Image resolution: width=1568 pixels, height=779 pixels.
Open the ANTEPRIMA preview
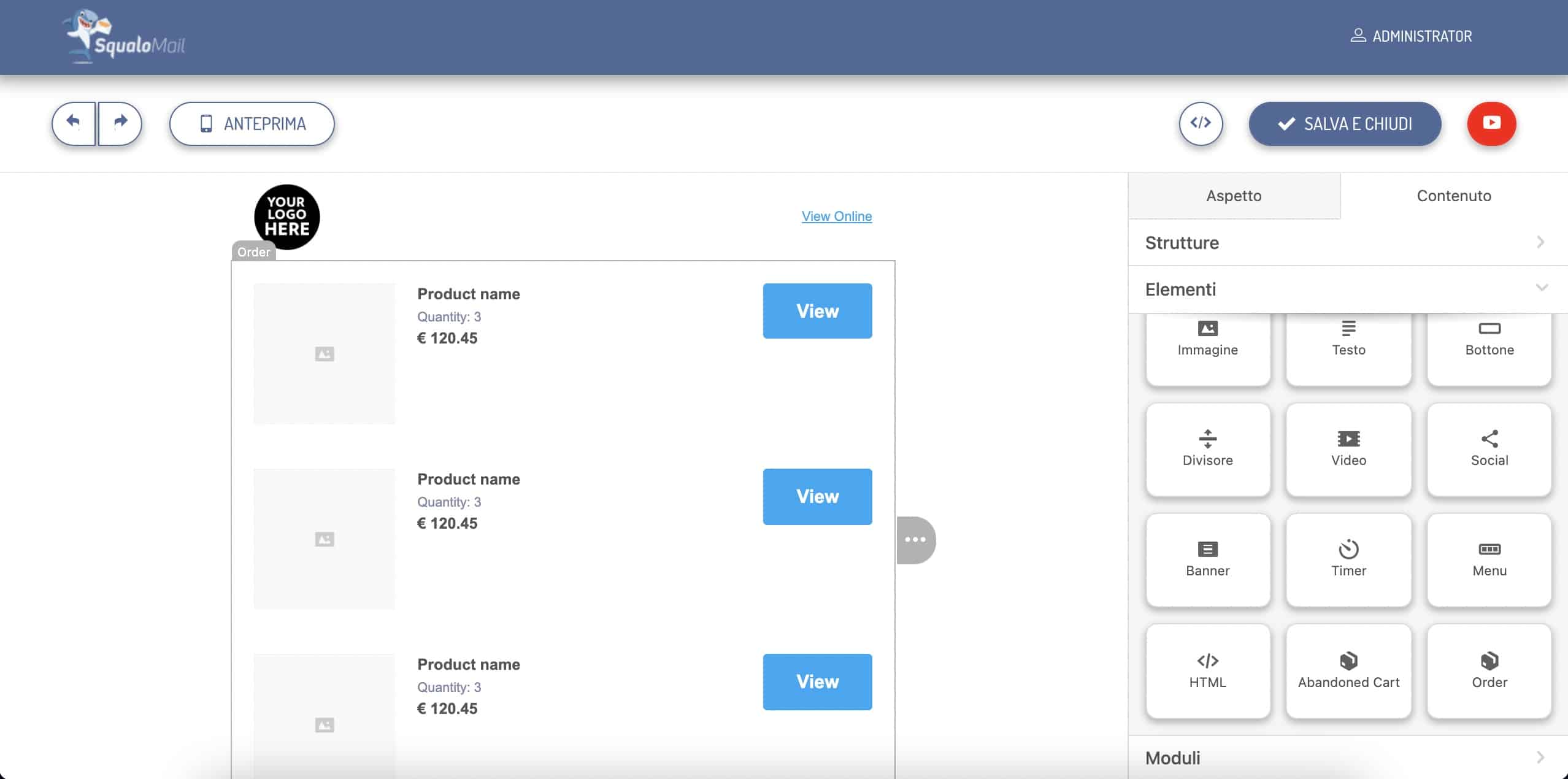(252, 124)
